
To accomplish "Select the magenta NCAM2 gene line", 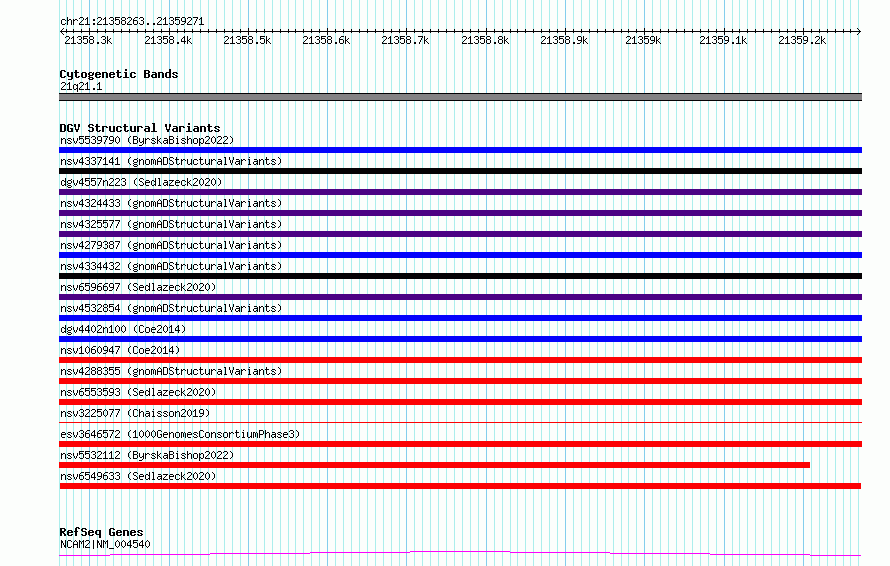I will pyautogui.click(x=460, y=554).
